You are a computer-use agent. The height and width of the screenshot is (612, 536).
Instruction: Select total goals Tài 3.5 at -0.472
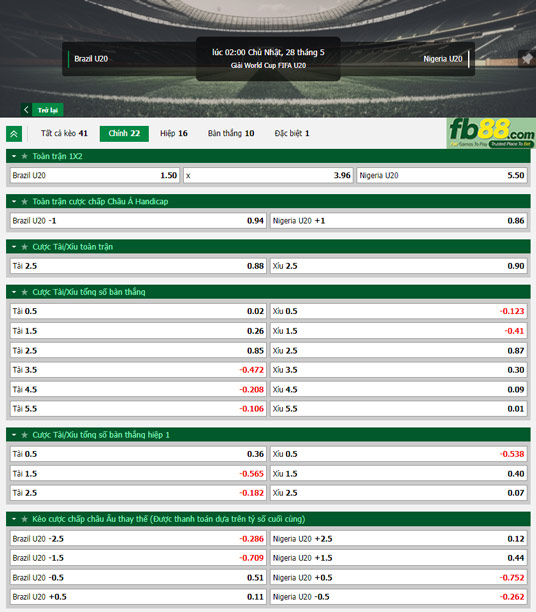point(138,370)
